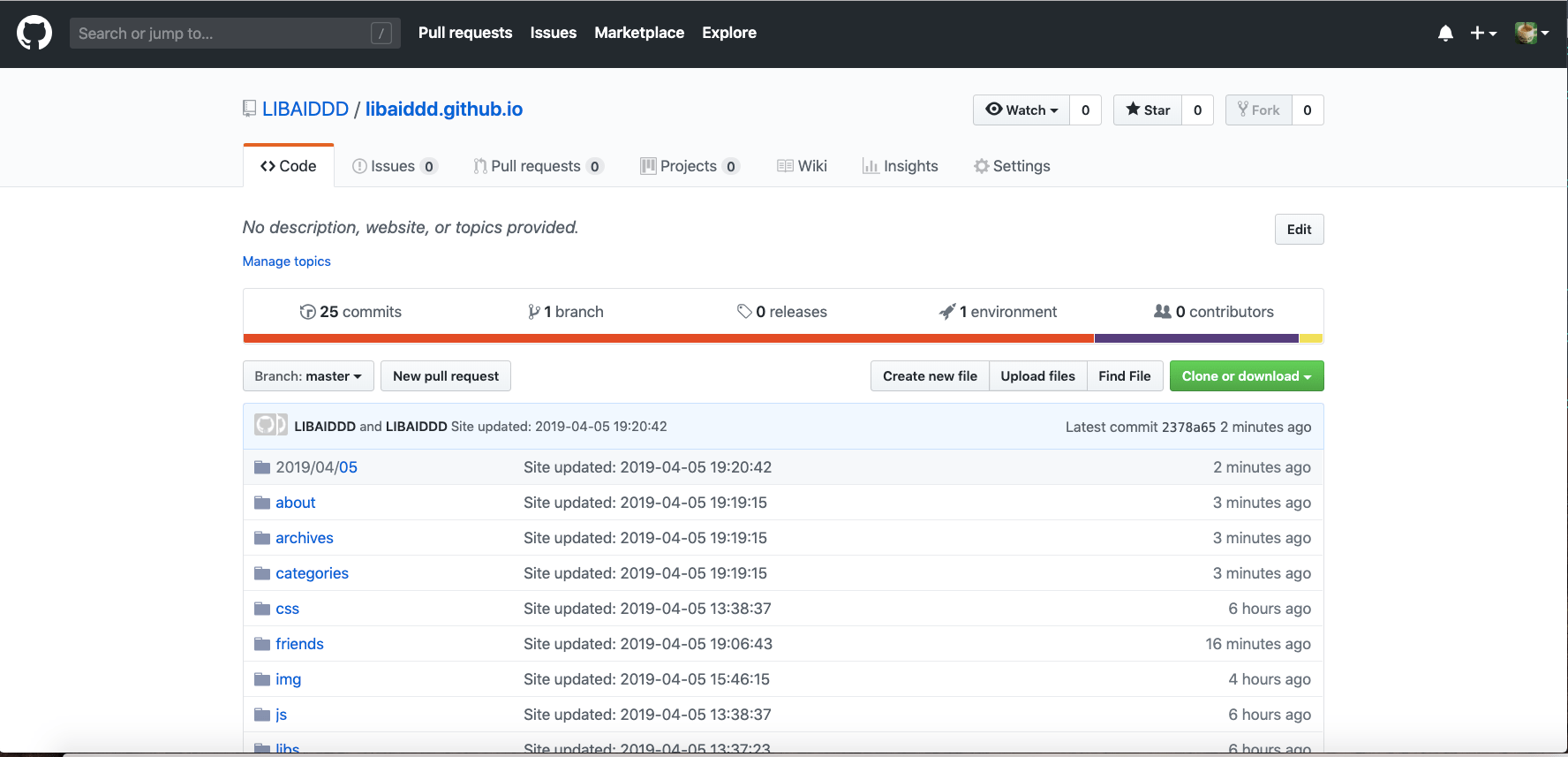Viewport: 1568px width, 757px height.
Task: Open the GitHub homepage logo
Action: (34, 34)
